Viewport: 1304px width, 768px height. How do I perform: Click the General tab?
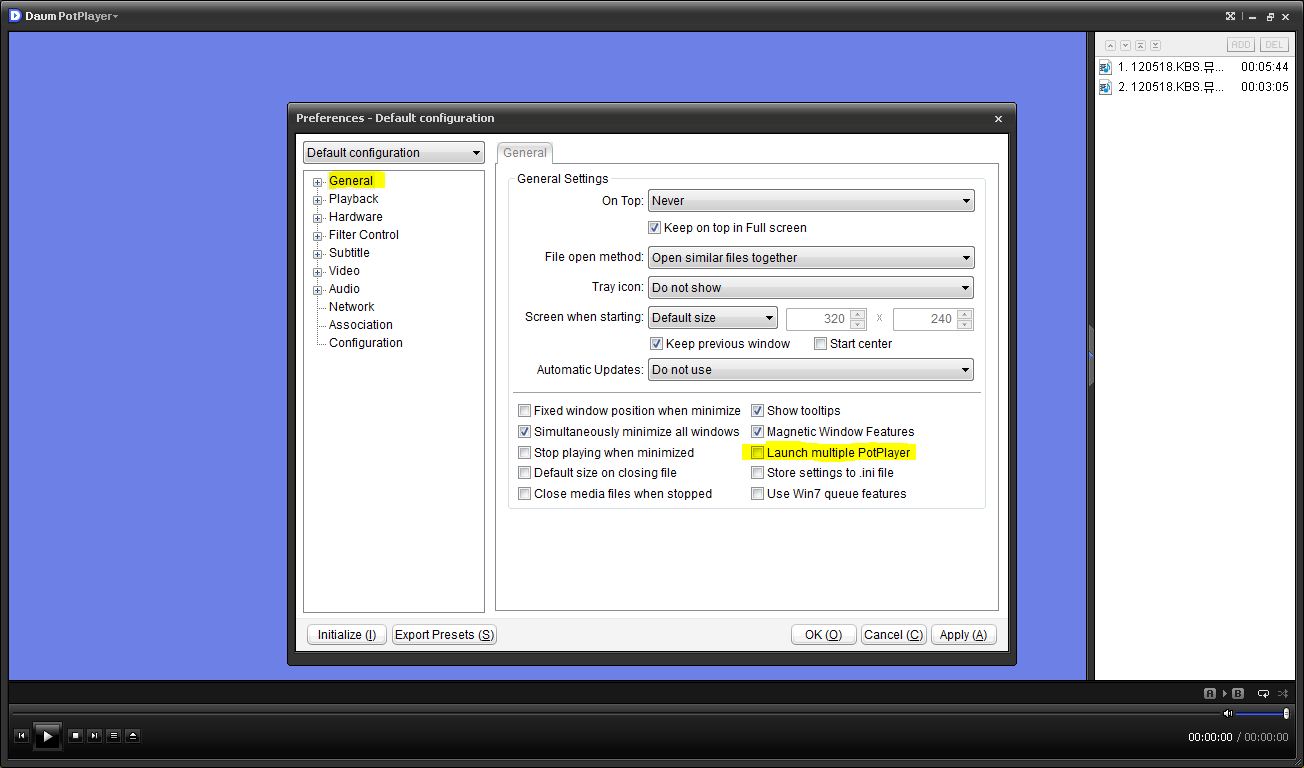[525, 153]
